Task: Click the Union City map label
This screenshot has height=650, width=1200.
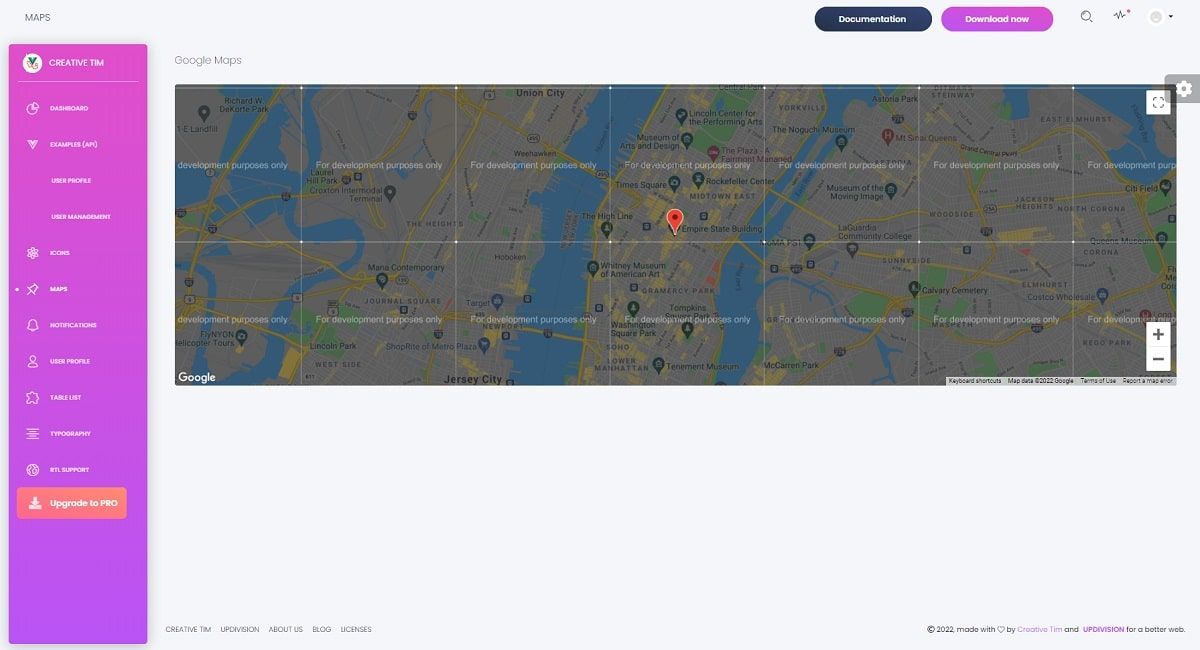Action: click(540, 93)
